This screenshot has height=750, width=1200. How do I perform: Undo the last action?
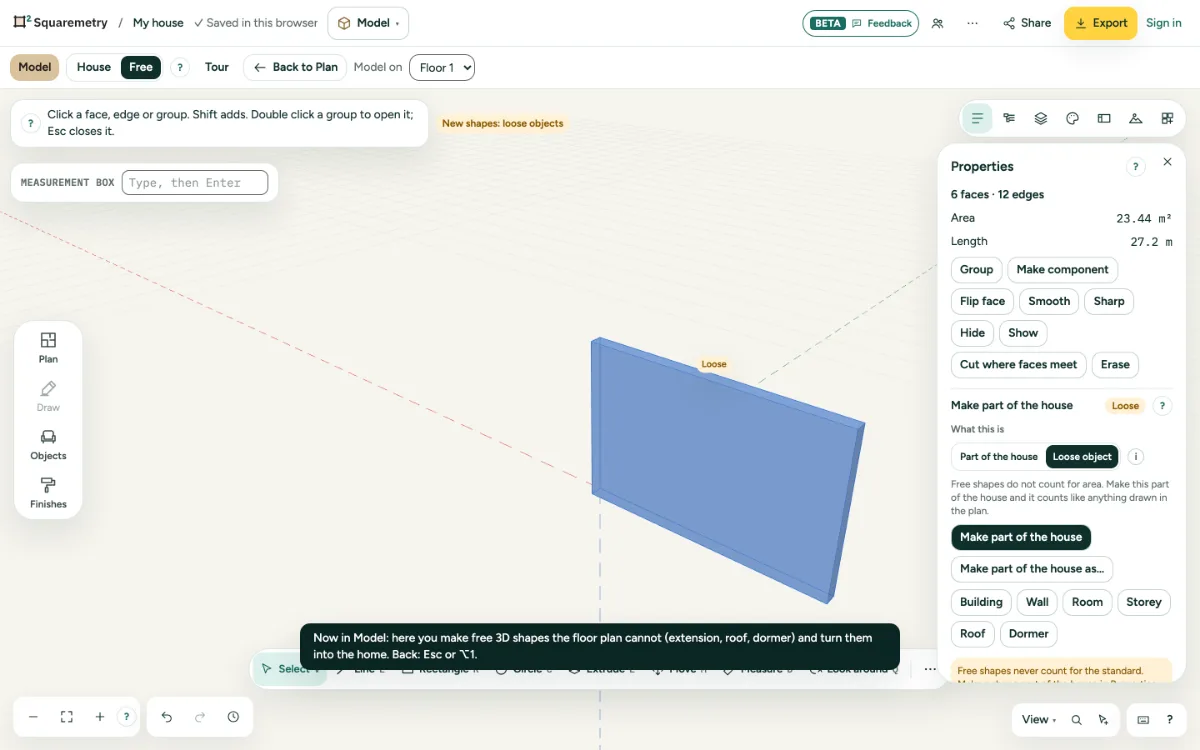pos(167,717)
